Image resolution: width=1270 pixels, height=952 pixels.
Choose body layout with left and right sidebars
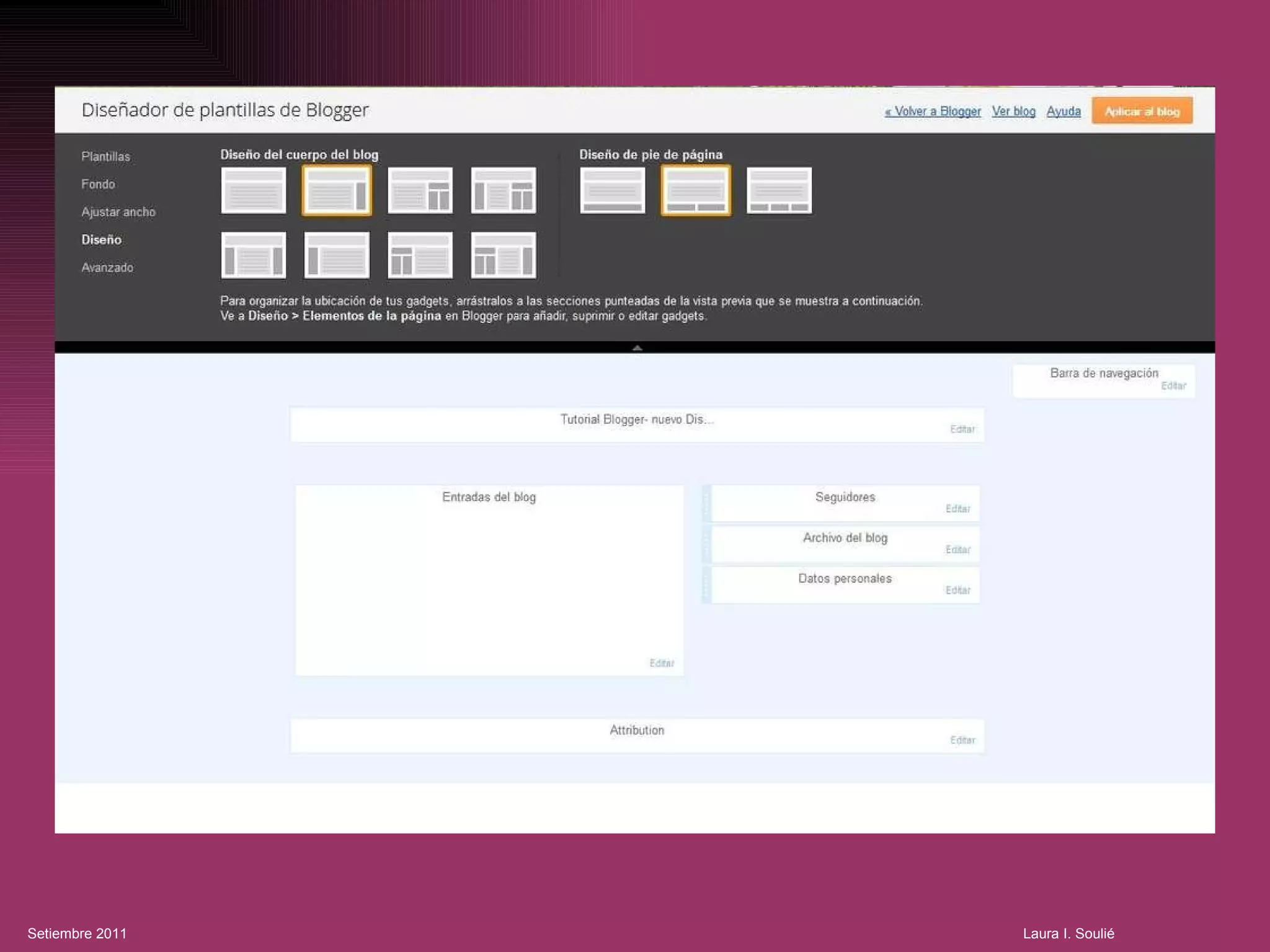[253, 255]
